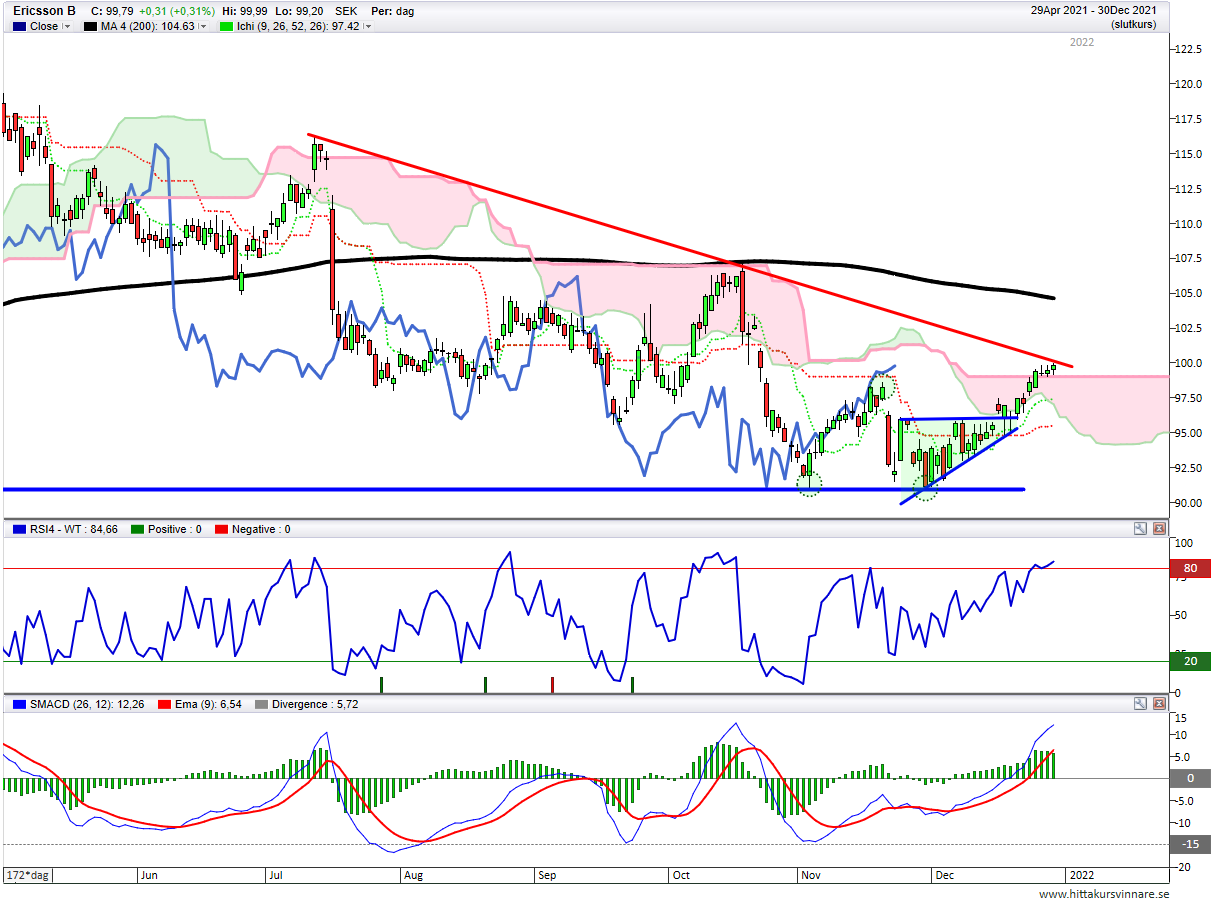Image resolution: width=1214 pixels, height=899 pixels.
Task: Click the Nov label on time axis
Action: [x=811, y=875]
